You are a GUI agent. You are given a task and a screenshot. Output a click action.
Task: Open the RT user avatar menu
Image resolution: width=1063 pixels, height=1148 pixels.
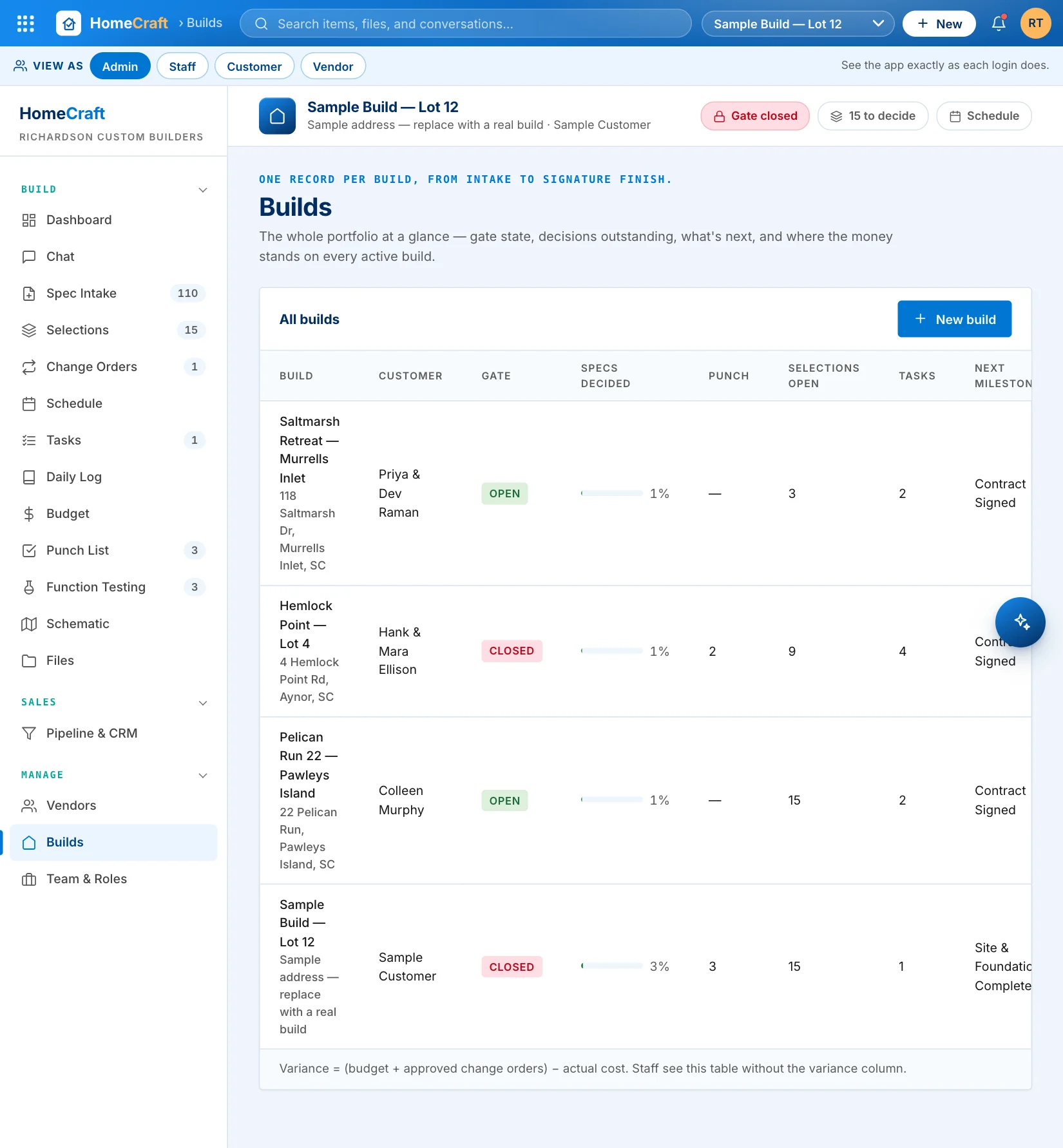pyautogui.click(x=1035, y=24)
